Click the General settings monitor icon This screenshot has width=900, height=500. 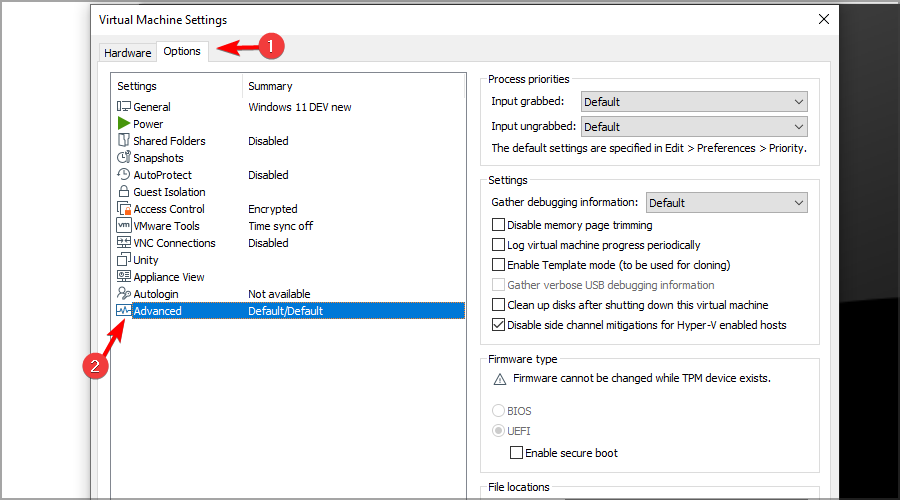[124, 107]
